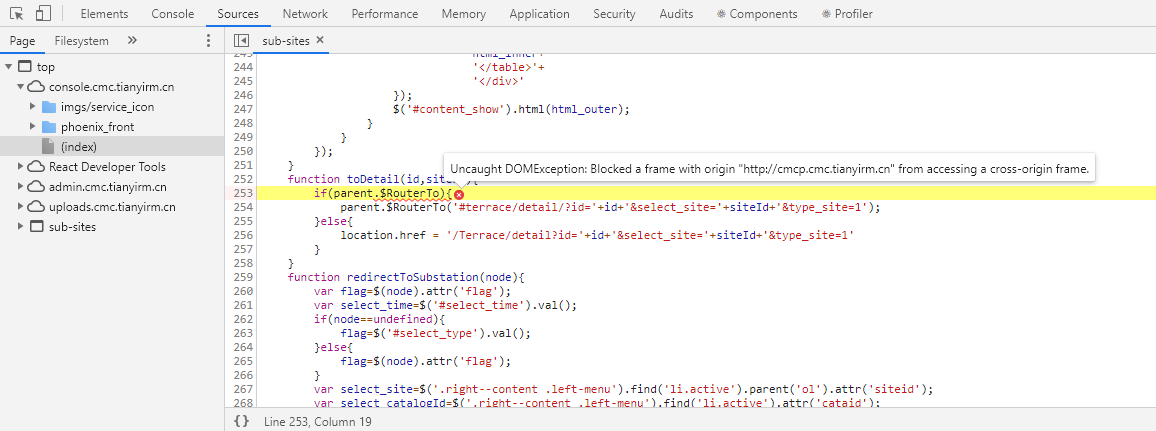Switch to the Filesystem pane
1156x431 pixels.
(x=81, y=41)
